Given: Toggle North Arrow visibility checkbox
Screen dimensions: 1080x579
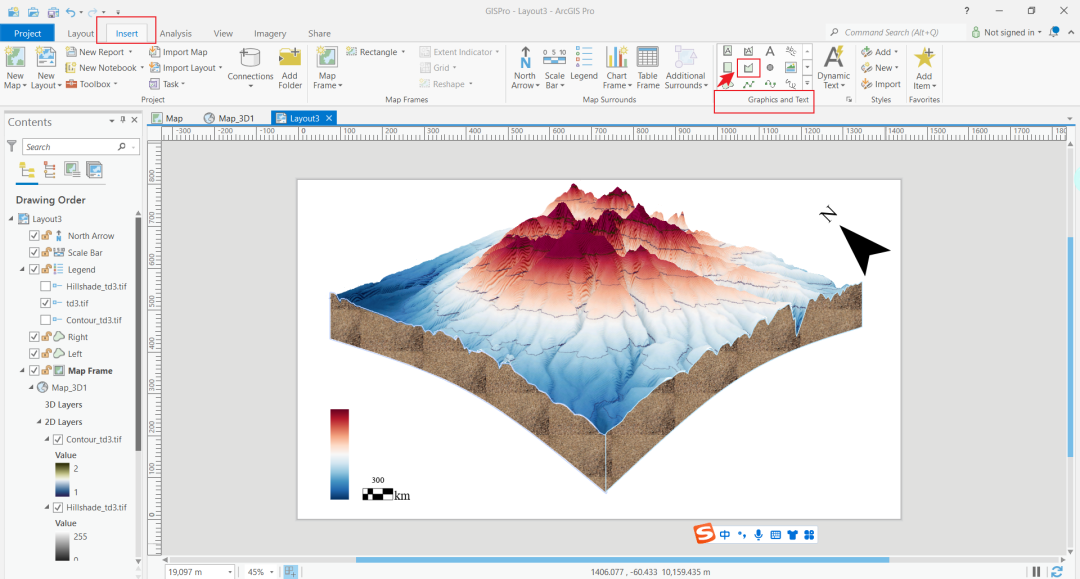Looking at the screenshot, I should click(34, 235).
